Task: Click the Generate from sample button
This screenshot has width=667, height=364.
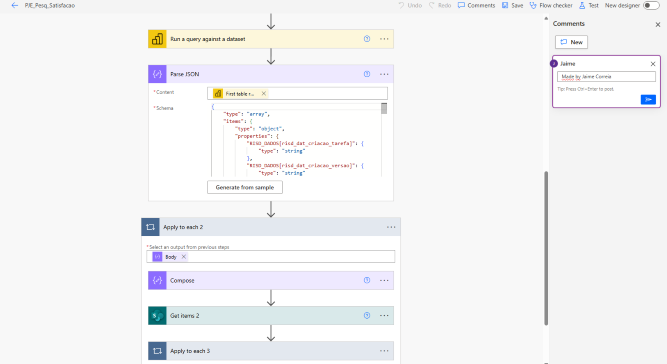Action: 245,187
